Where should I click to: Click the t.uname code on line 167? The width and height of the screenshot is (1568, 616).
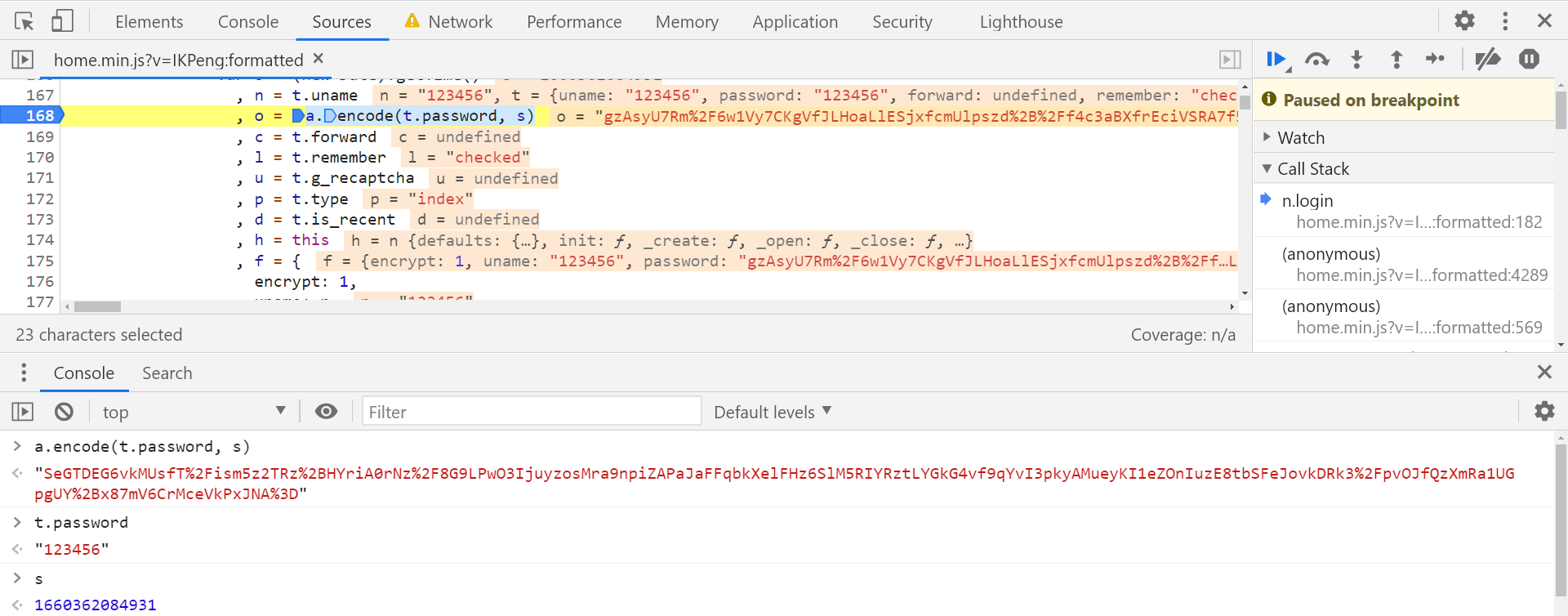[x=324, y=95]
